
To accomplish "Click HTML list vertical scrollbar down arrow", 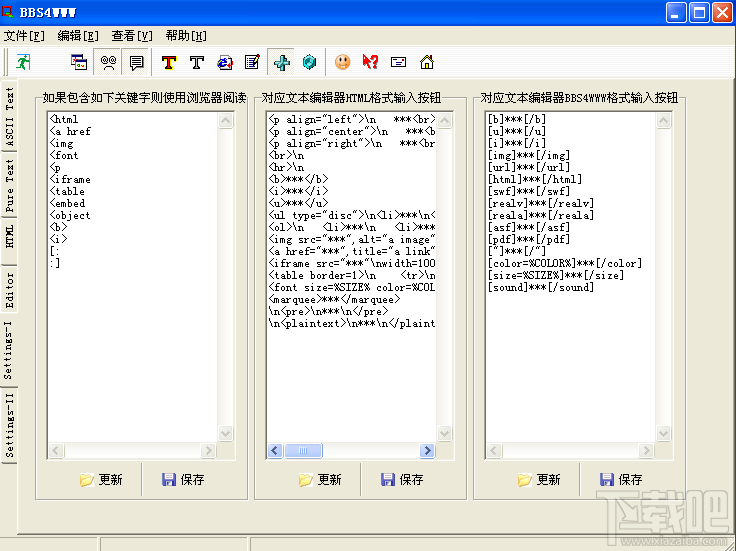I will 445,433.
